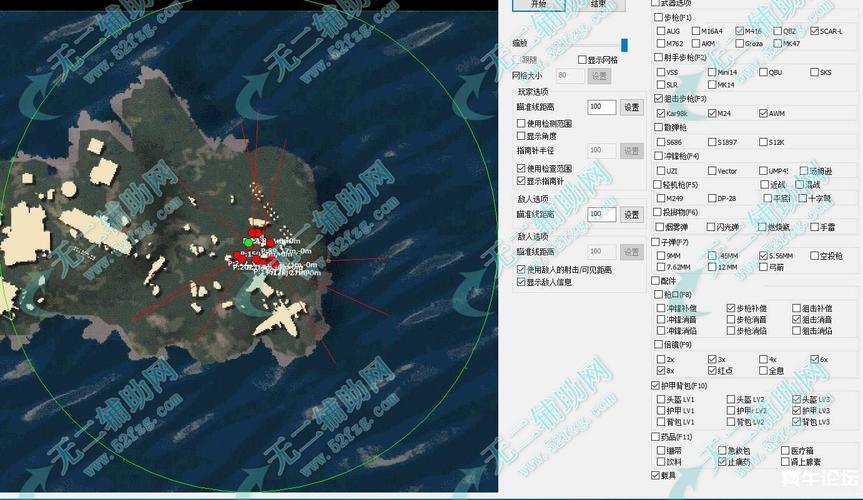Click the 设置 button beside 指南针半径
The image size is (863, 500).
[632, 151]
